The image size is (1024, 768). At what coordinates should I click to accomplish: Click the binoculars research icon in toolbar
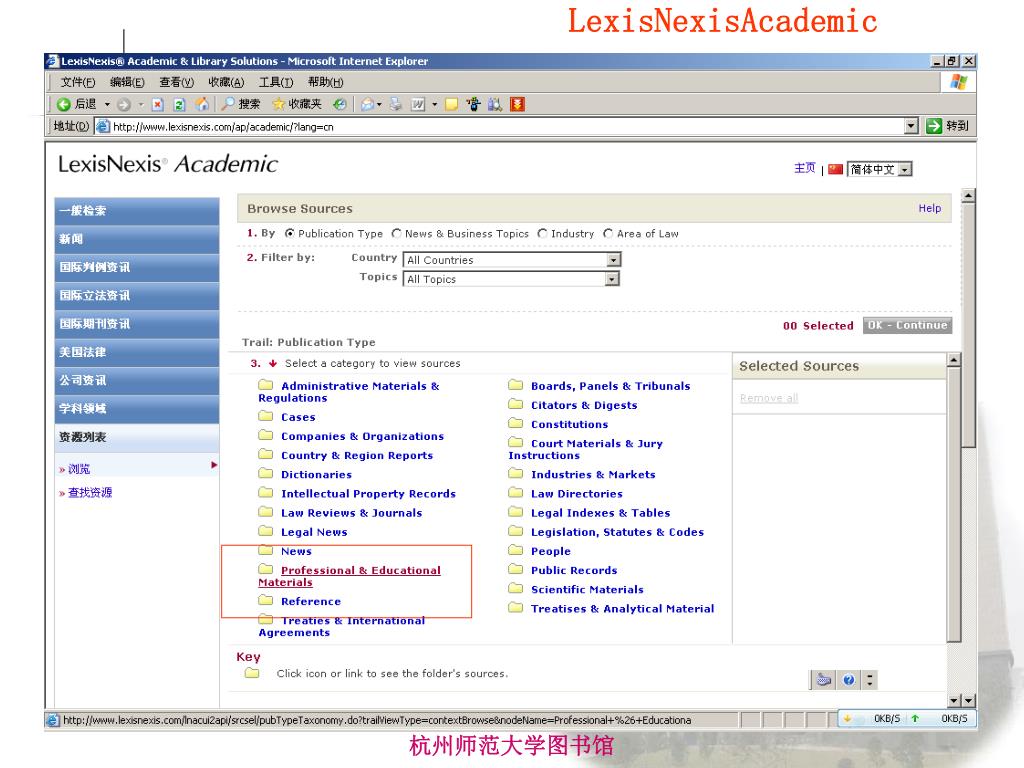tap(495, 104)
